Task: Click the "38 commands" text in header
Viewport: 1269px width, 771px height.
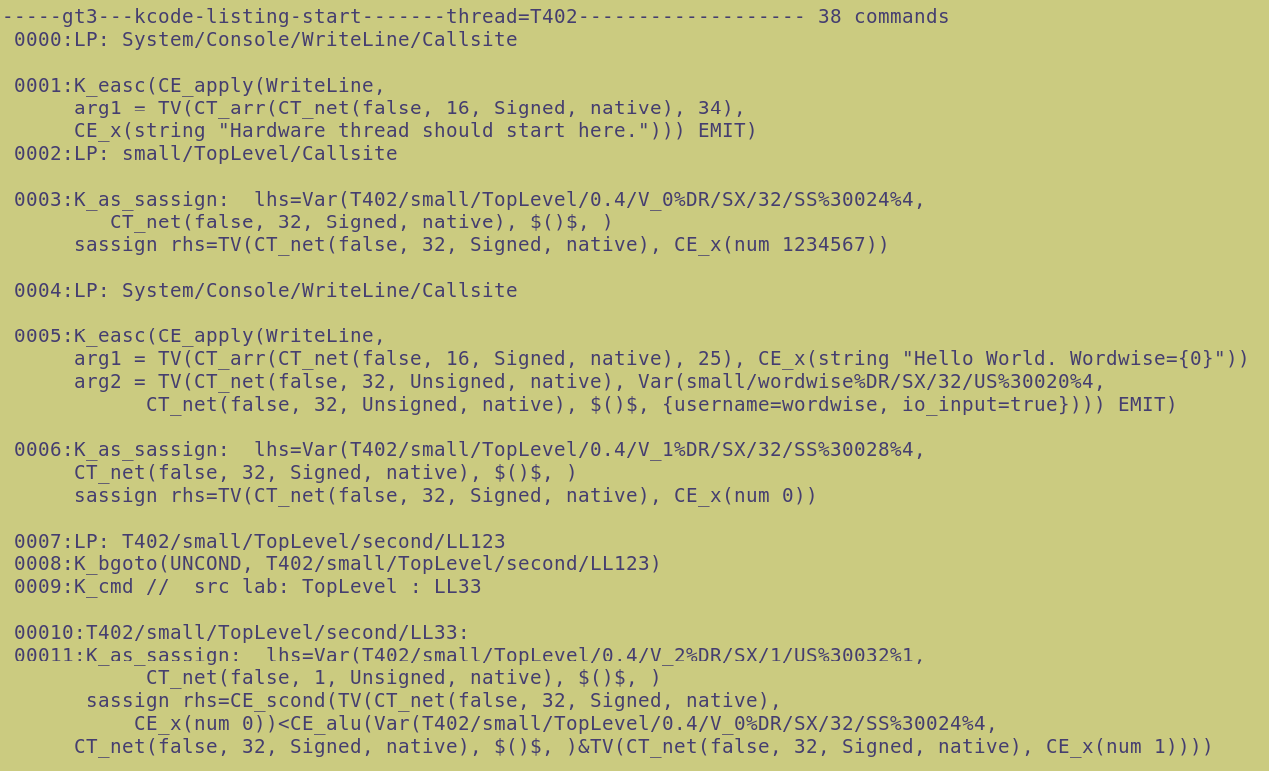Action: tap(883, 17)
